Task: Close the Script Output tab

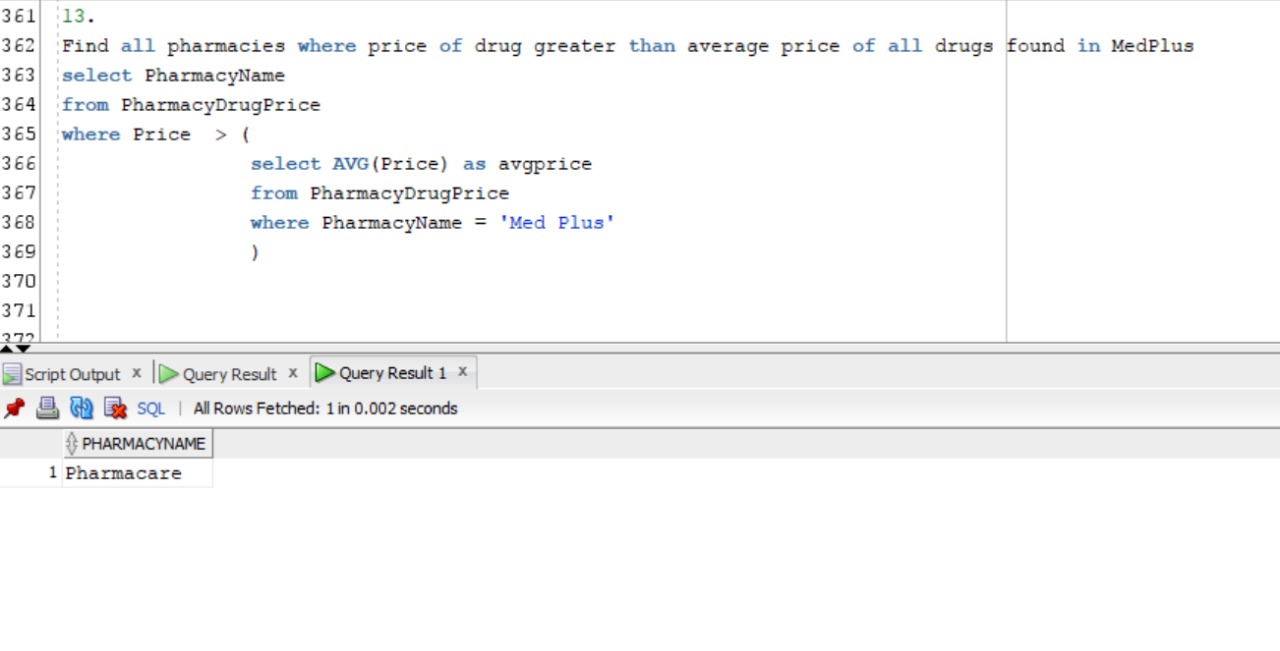Action: [x=136, y=373]
